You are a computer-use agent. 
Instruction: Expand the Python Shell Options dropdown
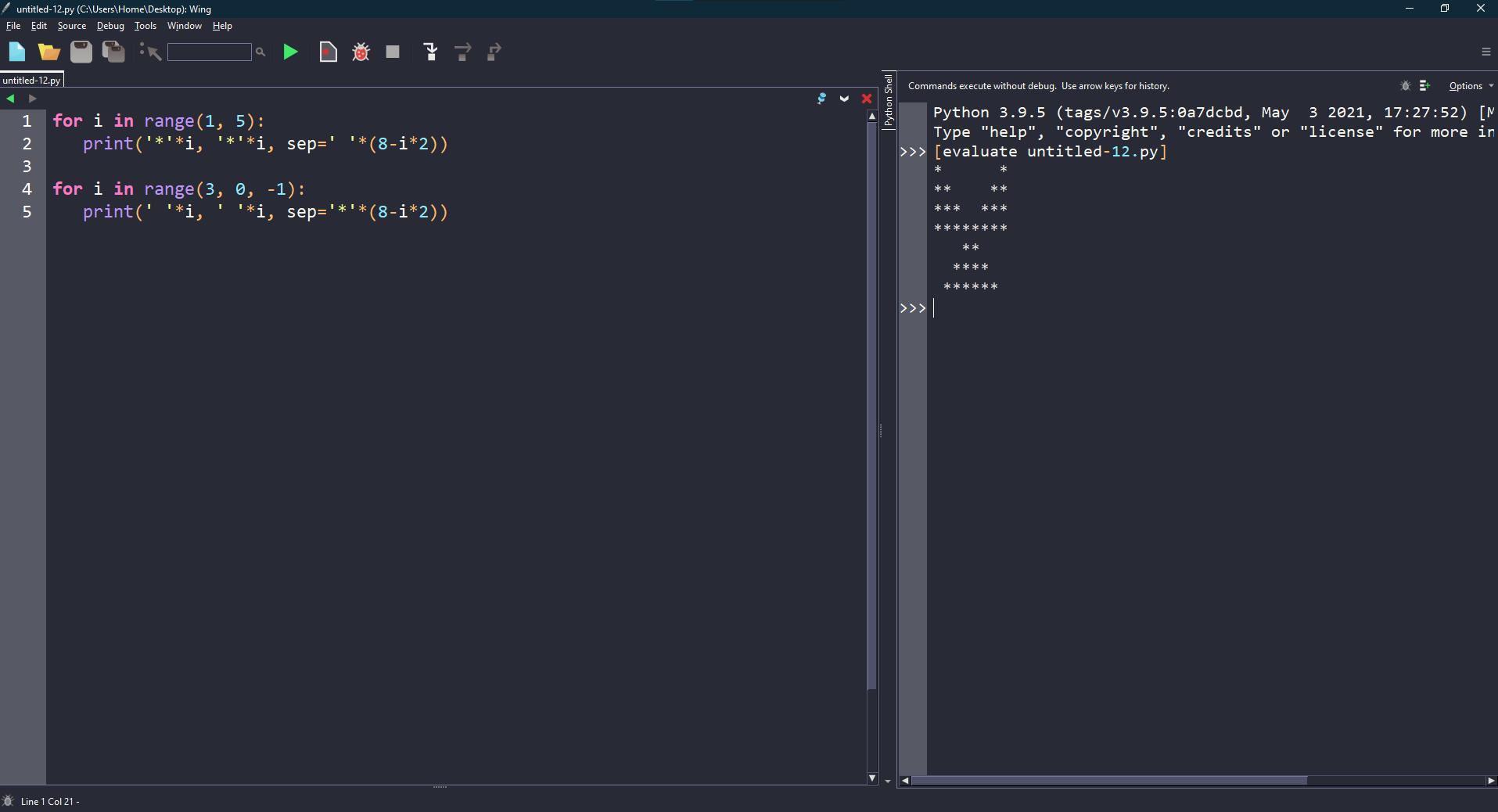1470,86
